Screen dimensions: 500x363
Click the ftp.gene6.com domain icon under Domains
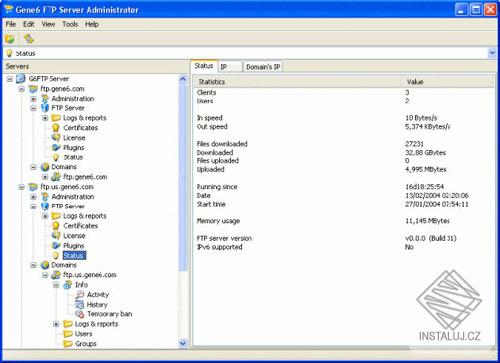56,177
